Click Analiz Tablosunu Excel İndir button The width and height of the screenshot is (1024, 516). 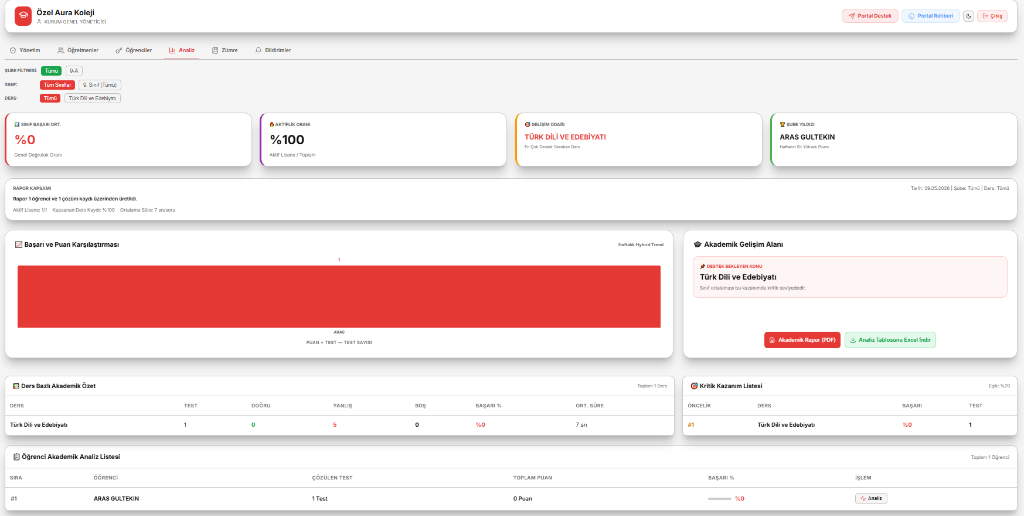(x=890, y=340)
